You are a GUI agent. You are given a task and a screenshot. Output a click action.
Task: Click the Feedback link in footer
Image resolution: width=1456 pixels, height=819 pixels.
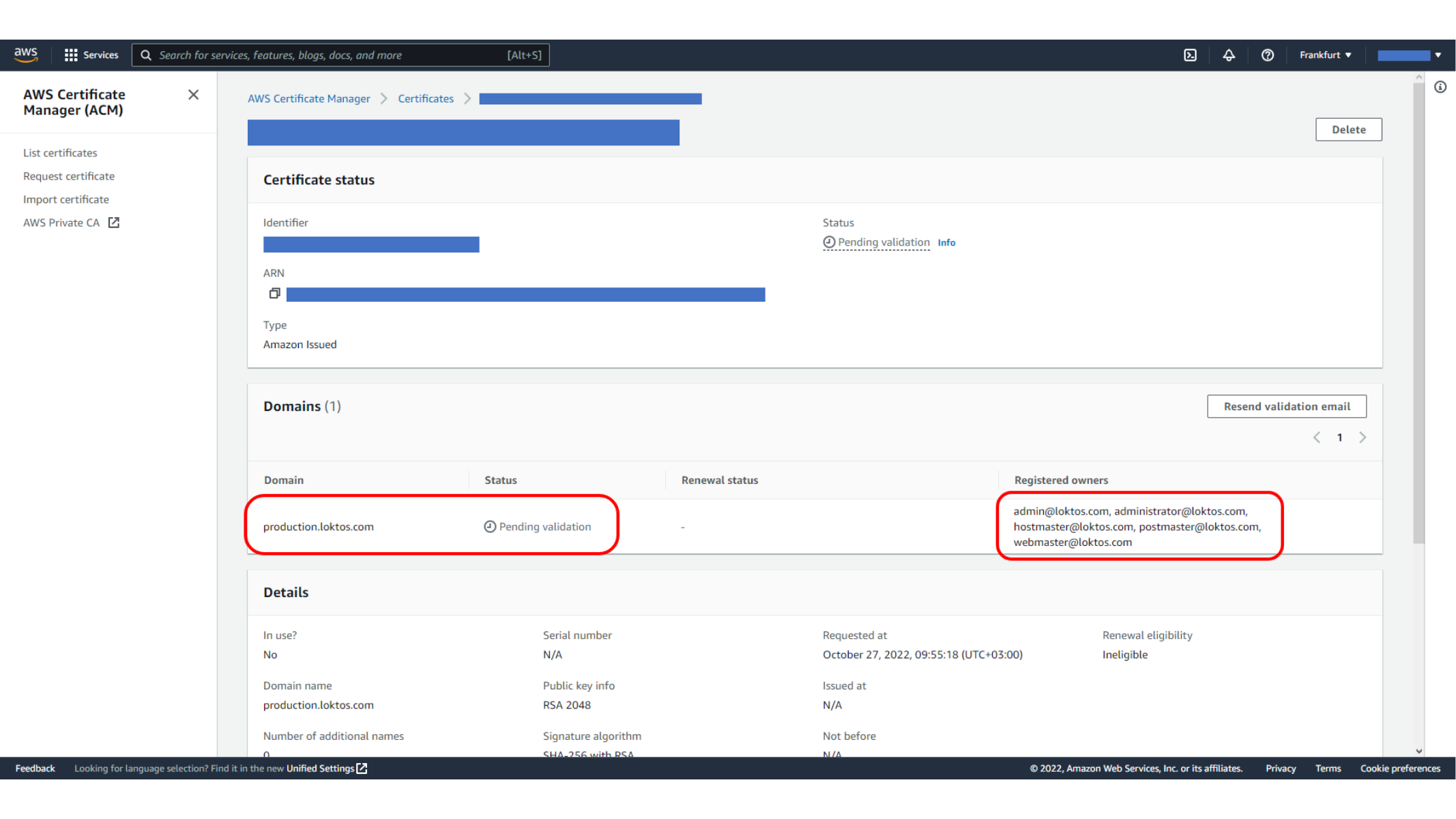click(35, 768)
